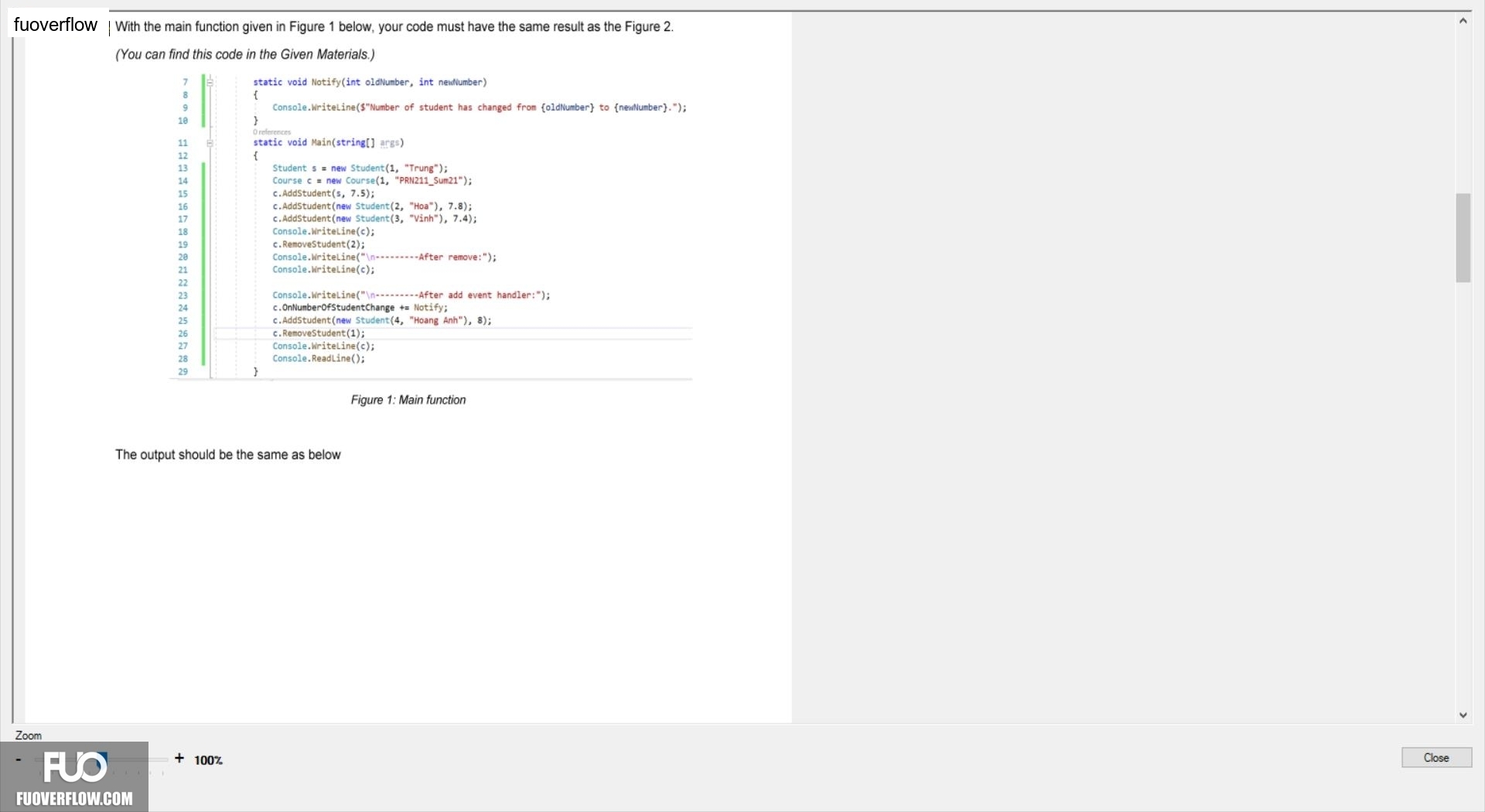Click the vertical scrollbar thumb
This screenshot has width=1485, height=812.
click(x=1463, y=237)
